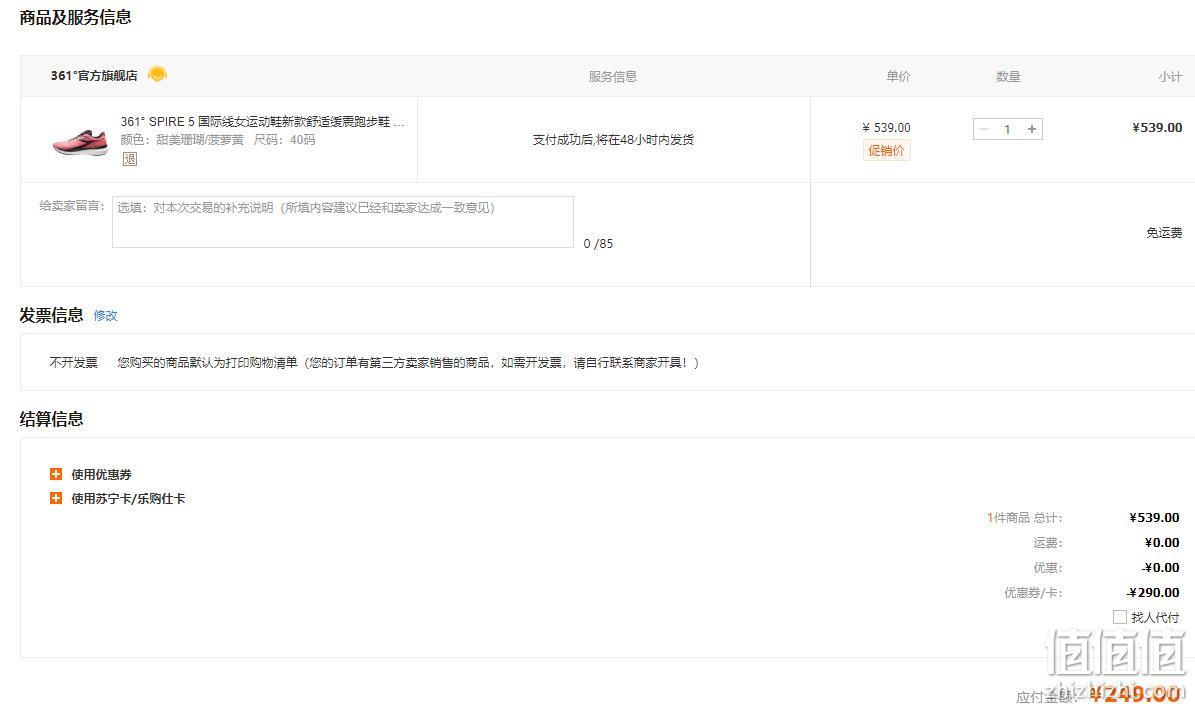Focus the quantity field showing 1

point(1008,129)
